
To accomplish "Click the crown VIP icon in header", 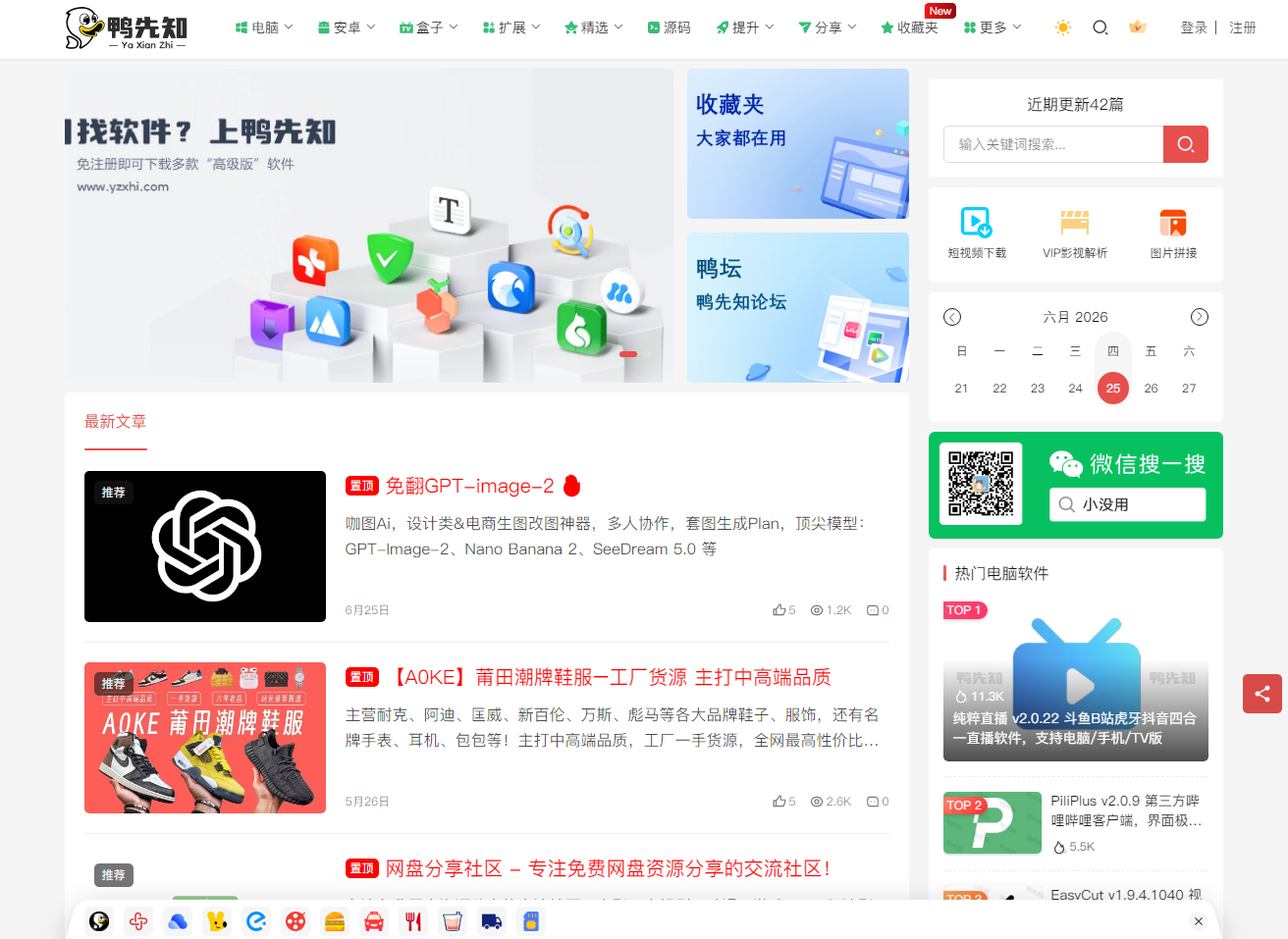I will [x=1138, y=27].
